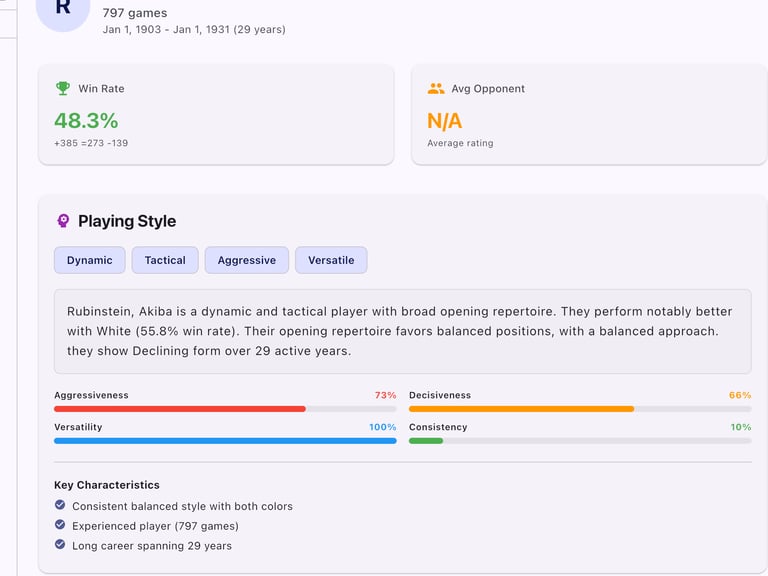Click the Rubinstein playing style description text
The width and height of the screenshot is (768, 576).
(x=402, y=331)
